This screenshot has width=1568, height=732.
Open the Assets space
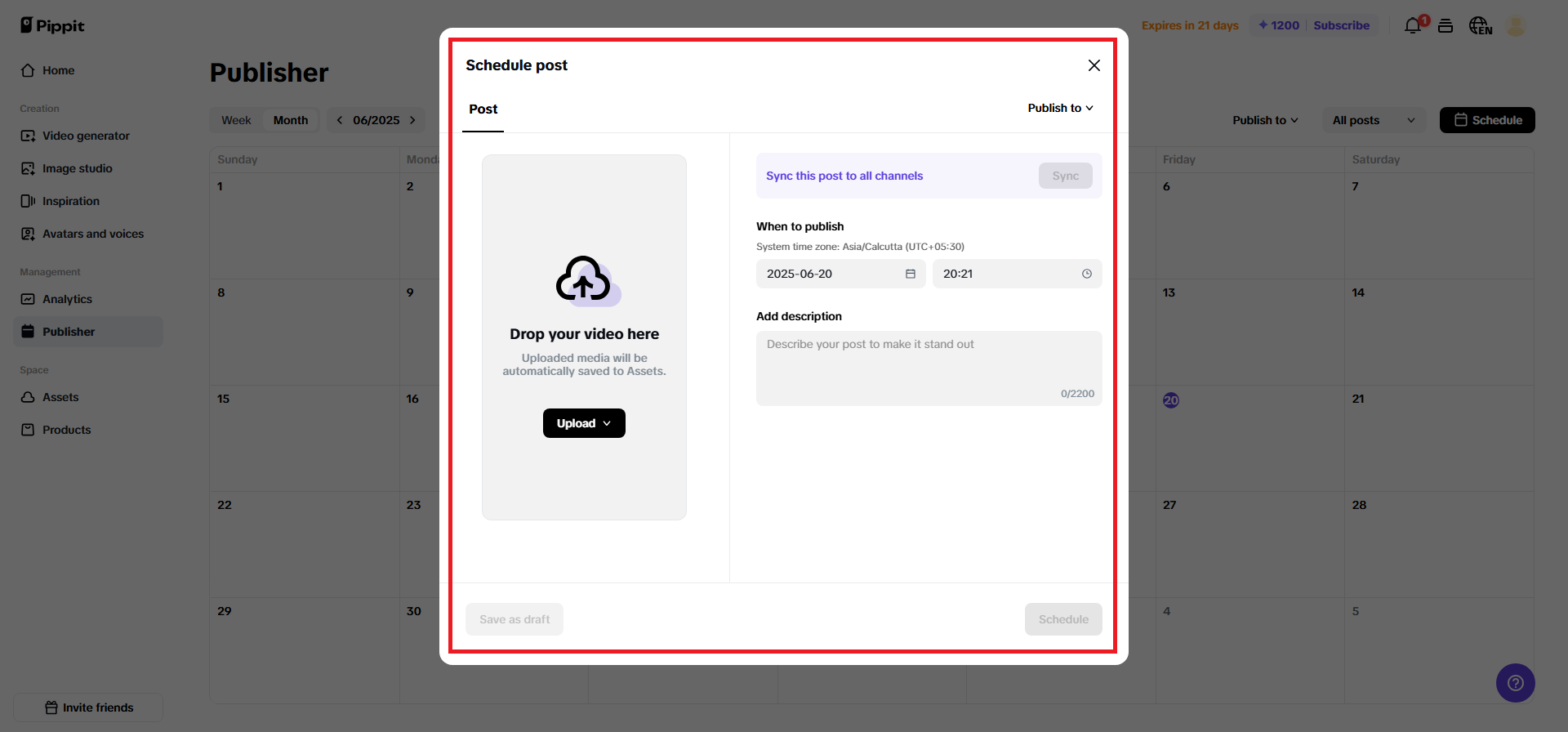(60, 397)
